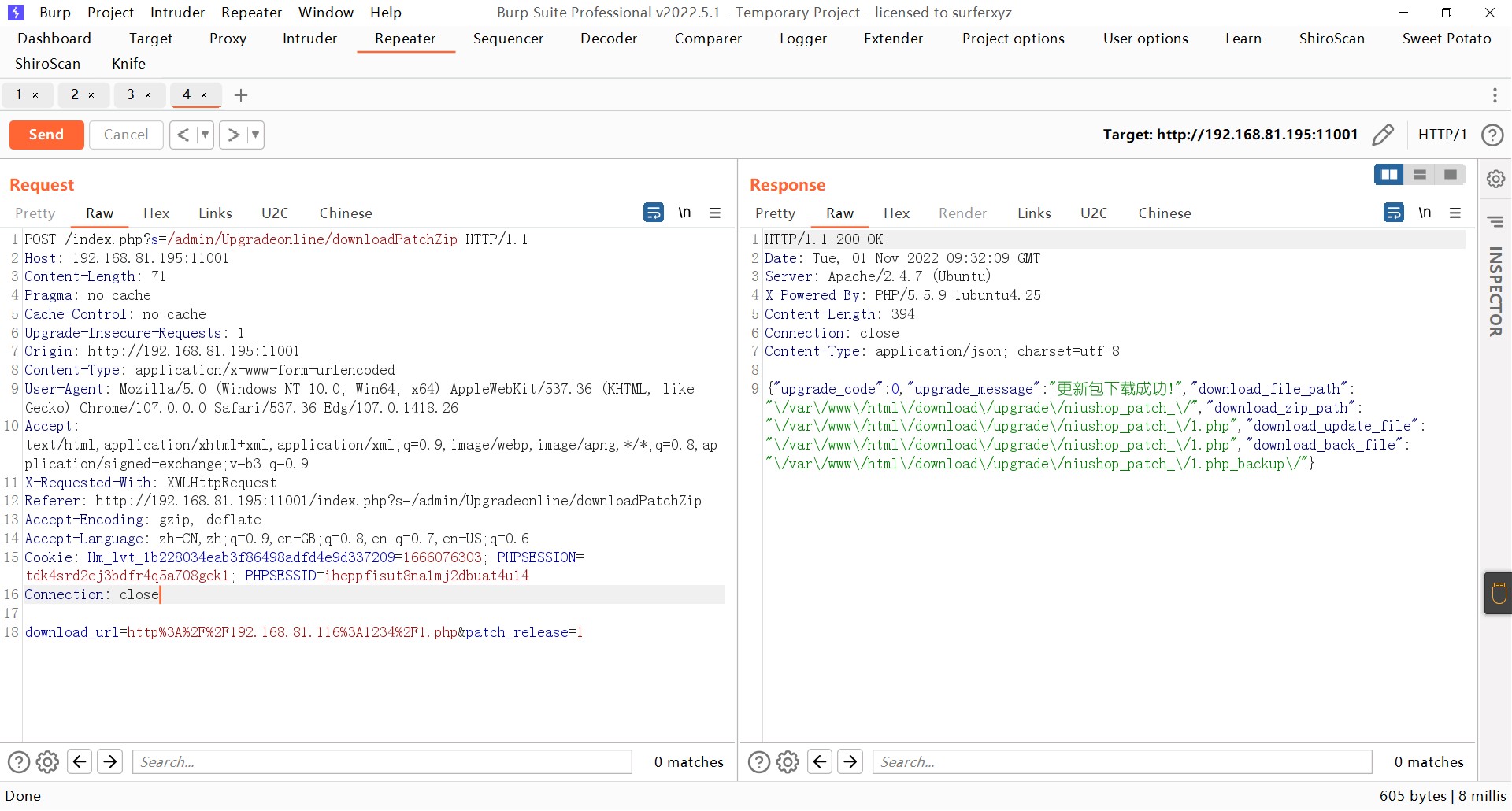Viewport: 1512px width, 811px height.
Task: Jump to previous request search match
Action: click(80, 761)
